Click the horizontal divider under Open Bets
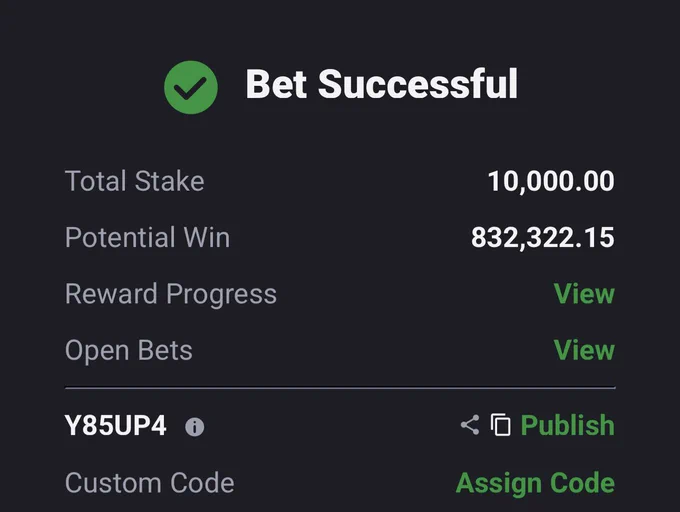The height and width of the screenshot is (512, 680). click(340, 388)
